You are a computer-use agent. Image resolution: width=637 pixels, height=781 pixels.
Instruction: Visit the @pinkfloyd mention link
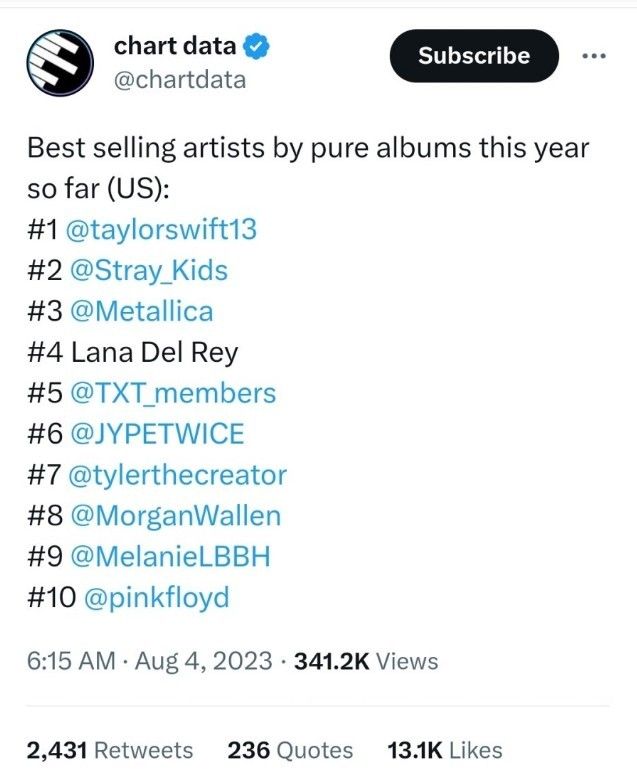(x=155, y=598)
